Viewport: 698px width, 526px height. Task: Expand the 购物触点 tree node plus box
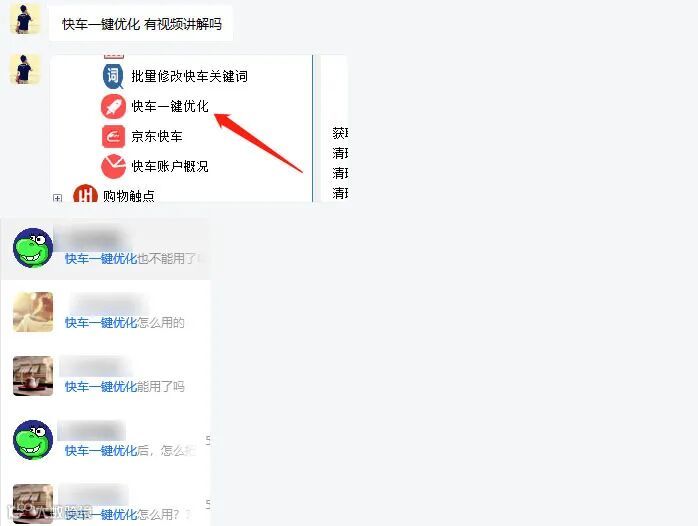click(x=57, y=198)
